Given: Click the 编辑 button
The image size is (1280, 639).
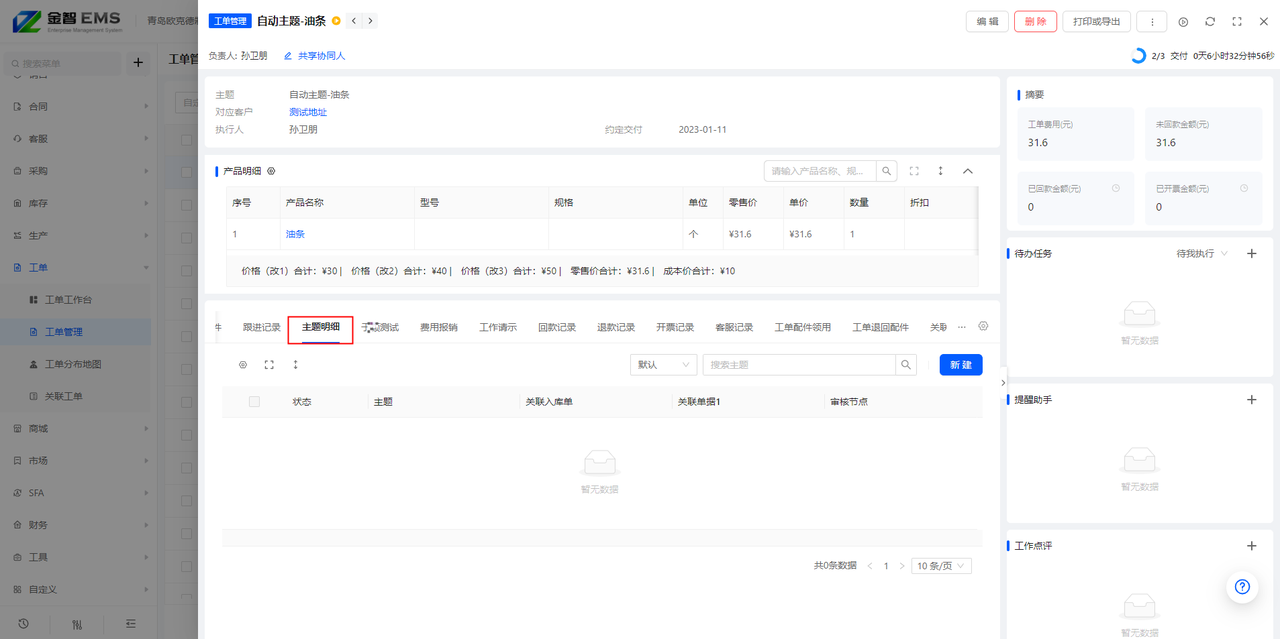Looking at the screenshot, I should [987, 22].
